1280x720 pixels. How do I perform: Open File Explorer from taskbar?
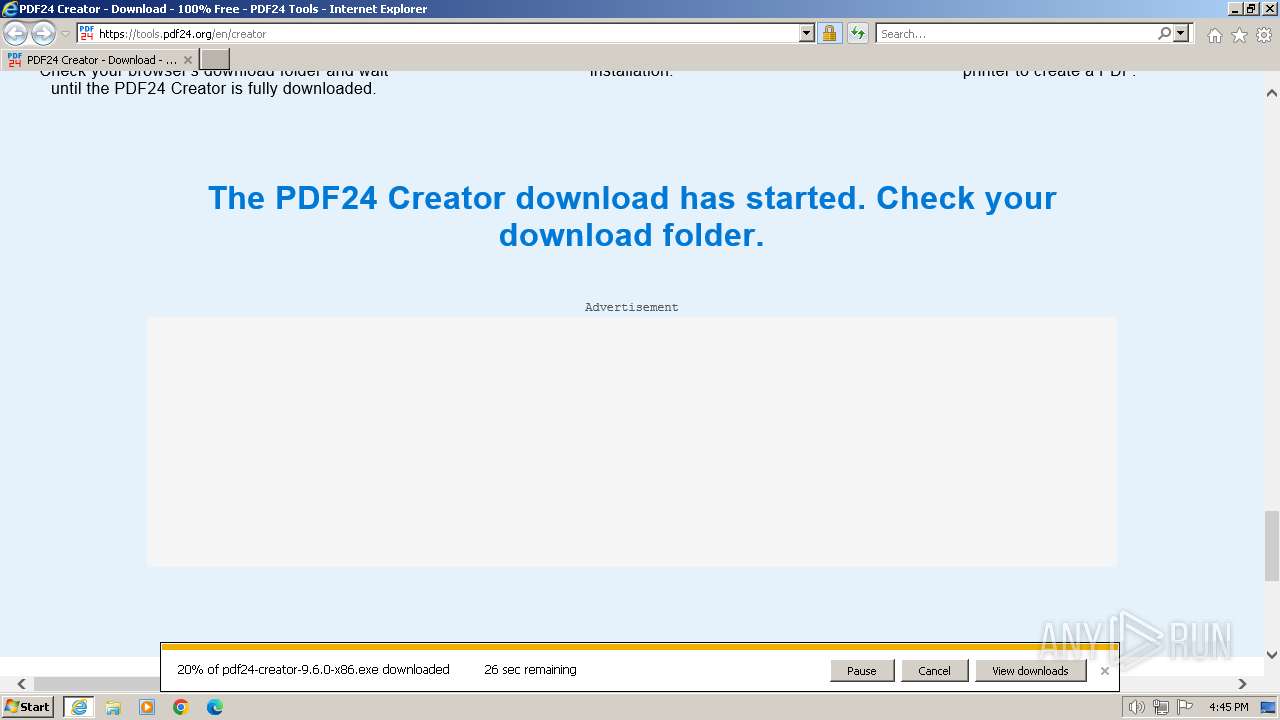[113, 707]
